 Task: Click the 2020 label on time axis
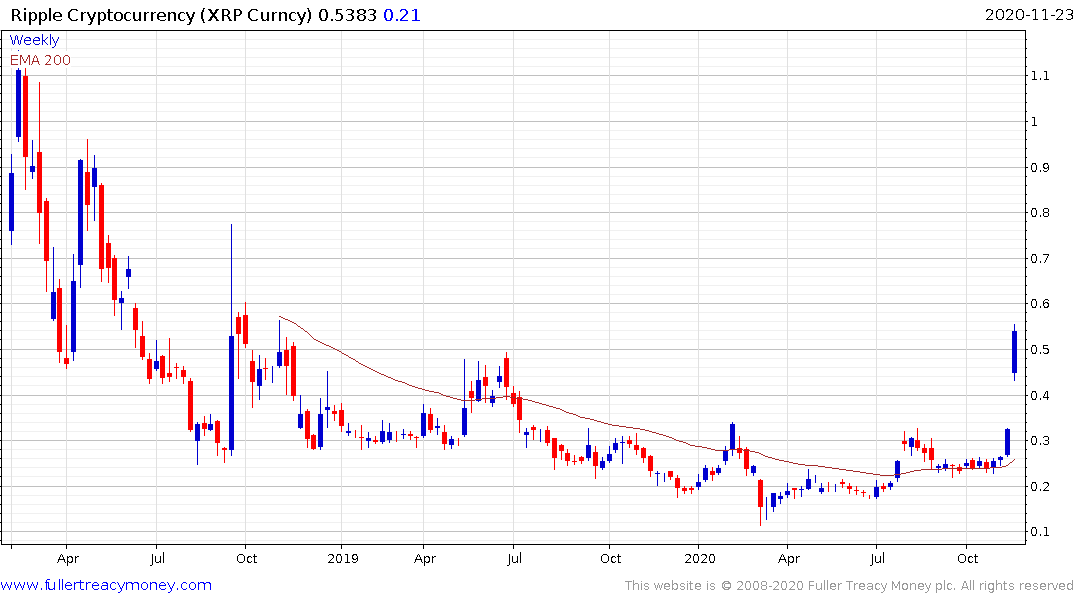(x=699, y=558)
